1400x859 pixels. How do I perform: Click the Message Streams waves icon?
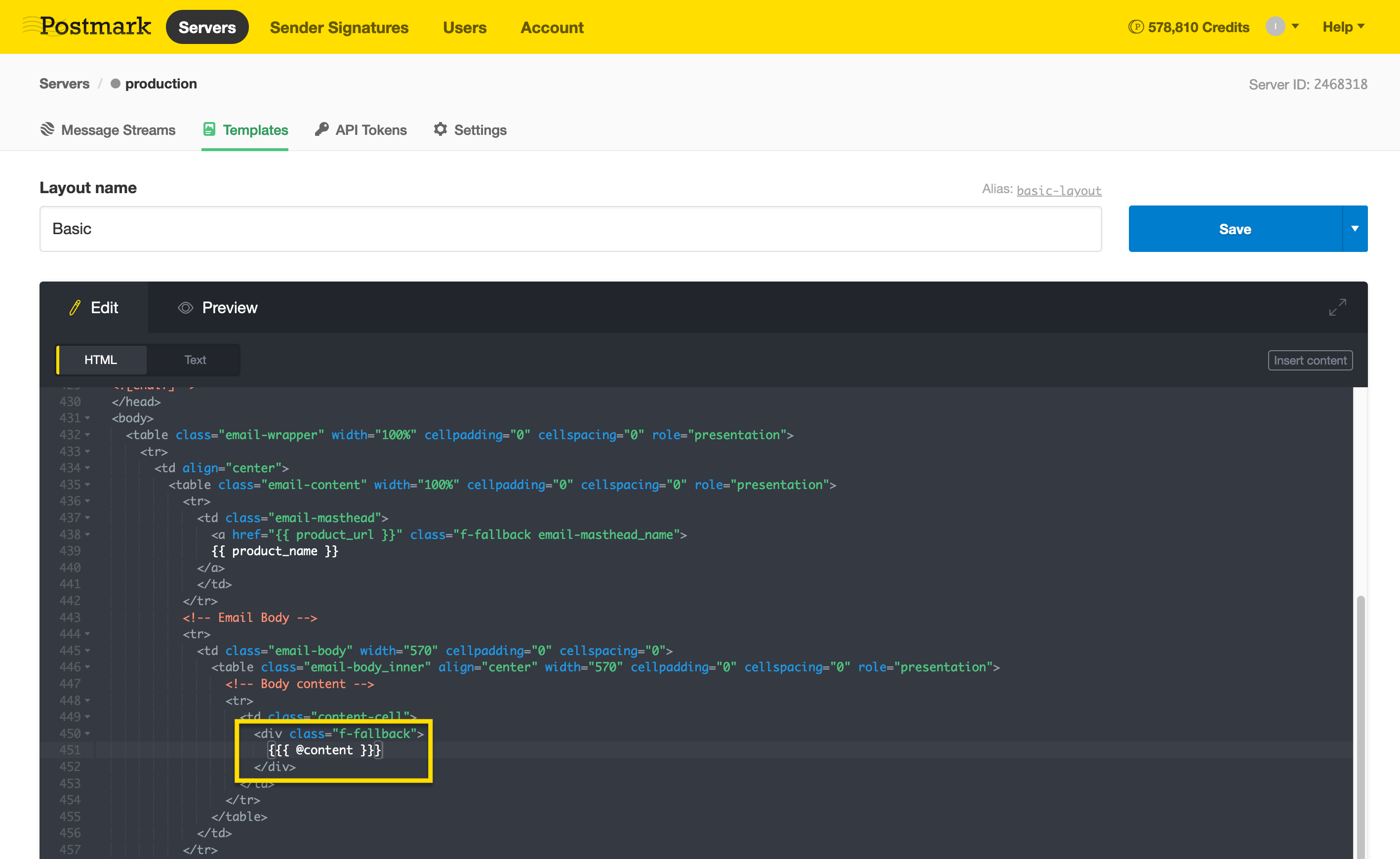coord(47,129)
